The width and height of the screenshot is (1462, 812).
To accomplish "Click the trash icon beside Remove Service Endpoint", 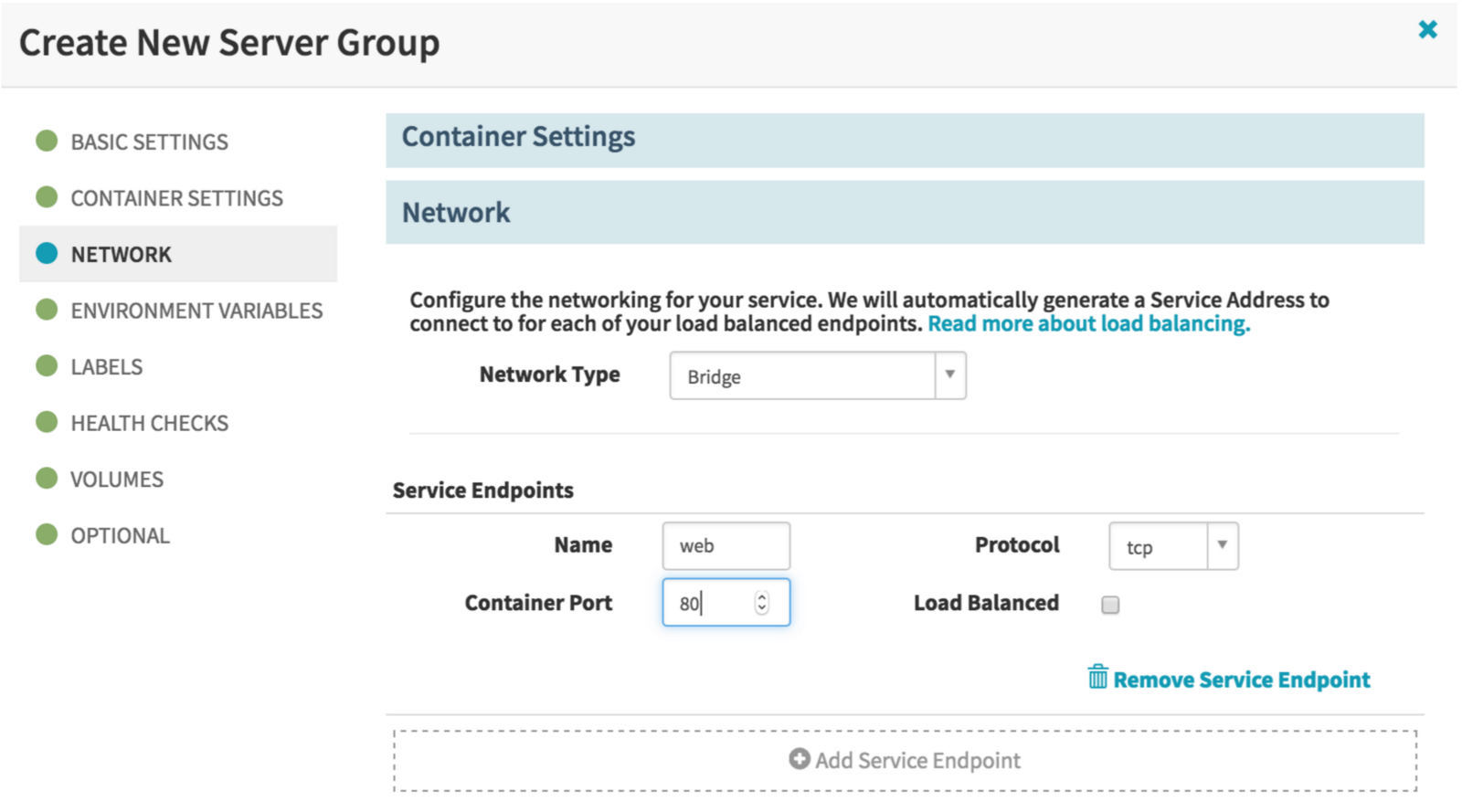I will tap(1097, 677).
